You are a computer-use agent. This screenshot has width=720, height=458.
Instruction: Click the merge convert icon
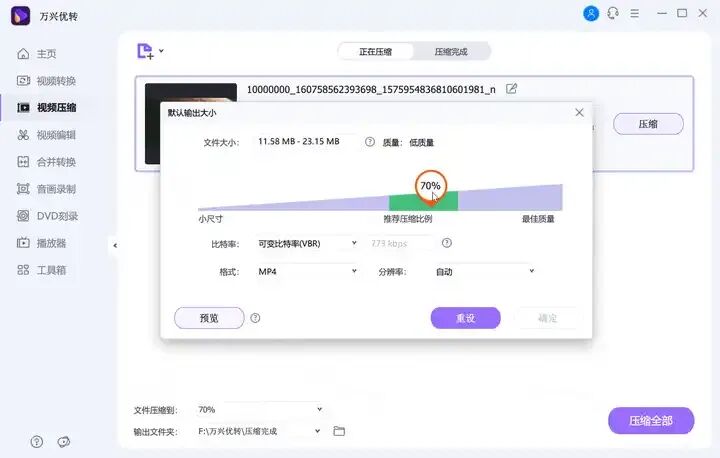tap(23, 162)
